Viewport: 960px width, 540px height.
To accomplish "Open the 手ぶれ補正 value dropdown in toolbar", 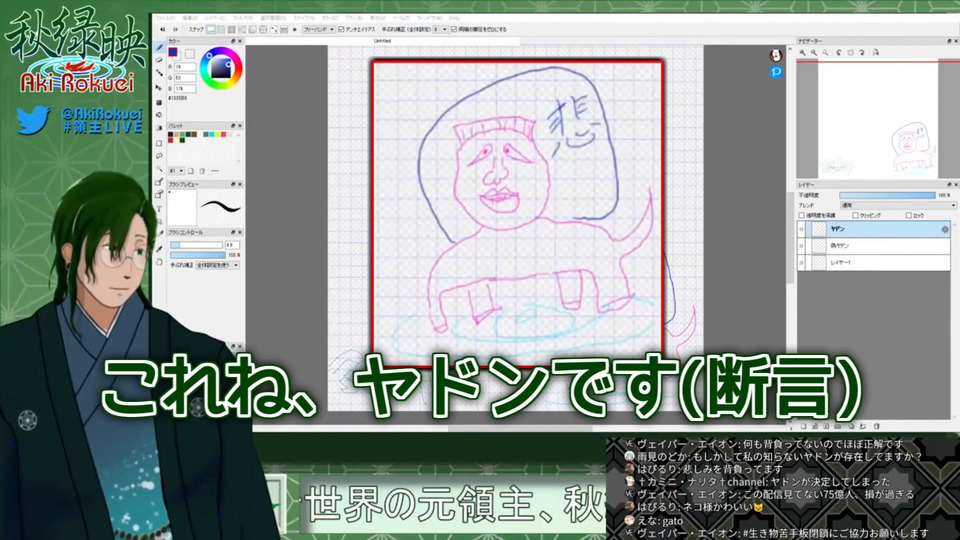I will [x=440, y=29].
